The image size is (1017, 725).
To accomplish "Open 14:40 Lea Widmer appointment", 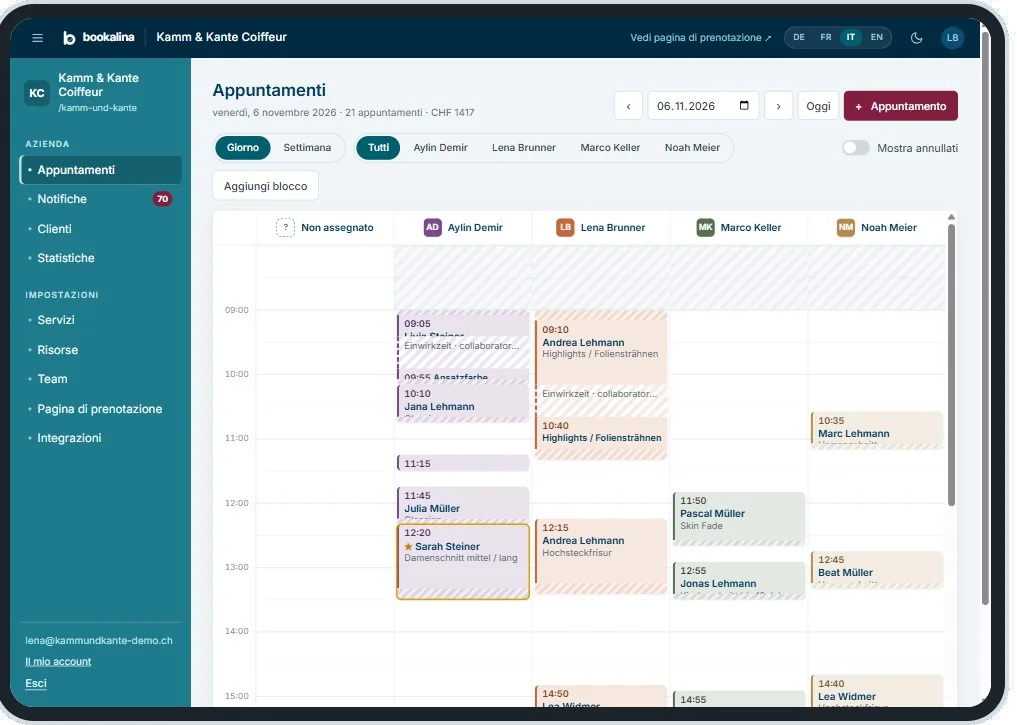I will (877, 691).
